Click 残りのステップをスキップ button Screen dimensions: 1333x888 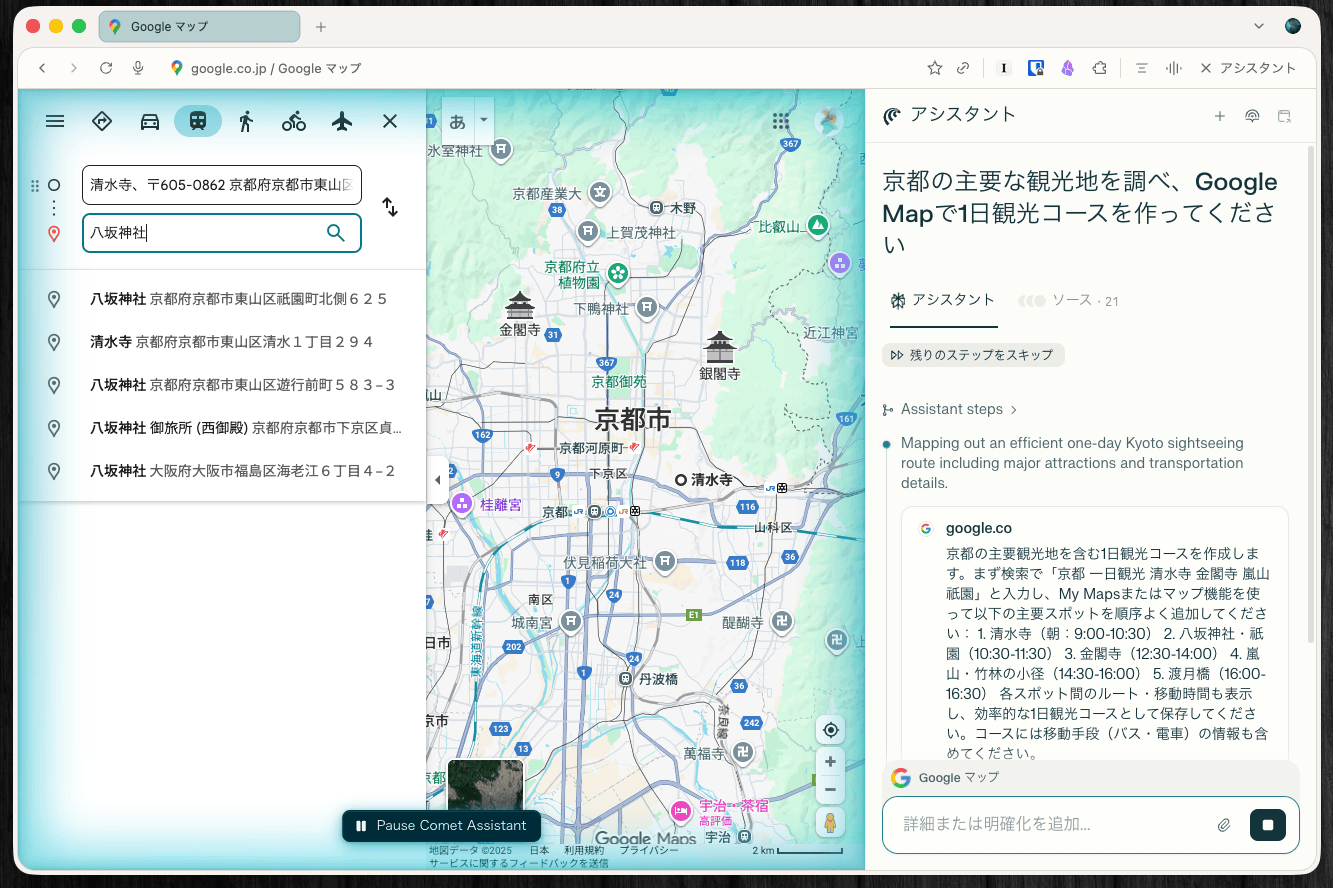pyautogui.click(x=973, y=355)
